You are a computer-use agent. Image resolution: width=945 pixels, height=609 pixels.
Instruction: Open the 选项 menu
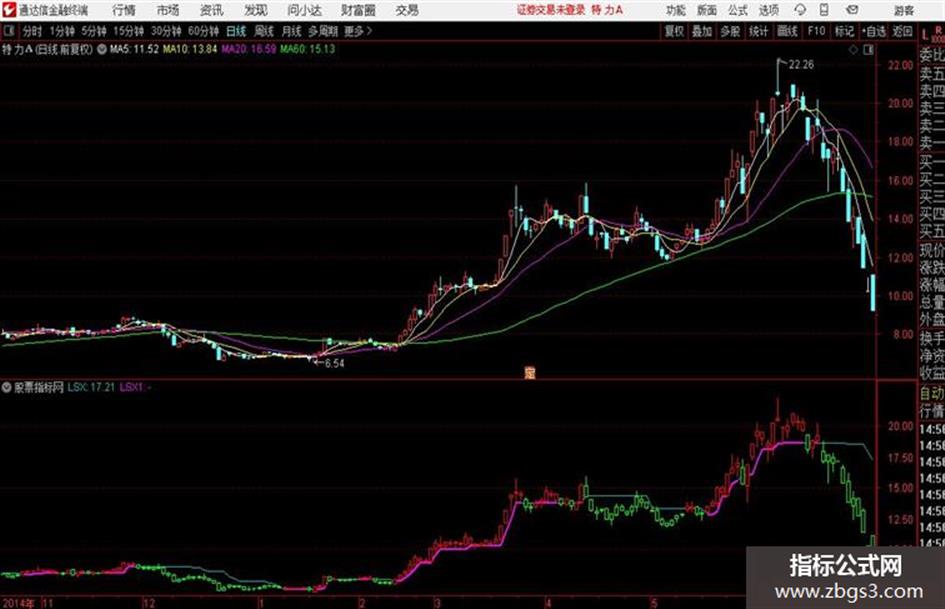(x=768, y=10)
